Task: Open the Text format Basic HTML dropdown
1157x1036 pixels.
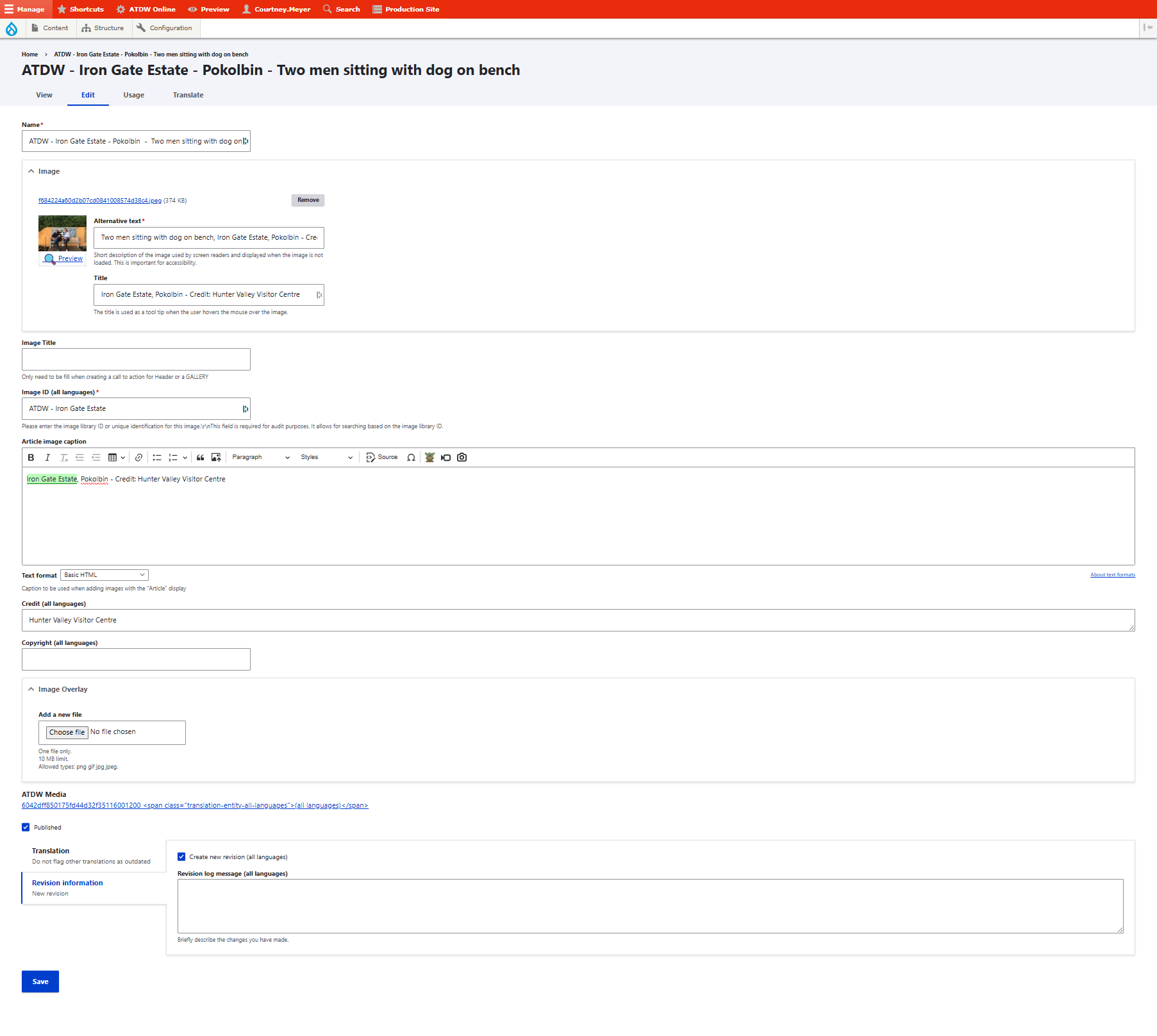Action: tap(104, 575)
